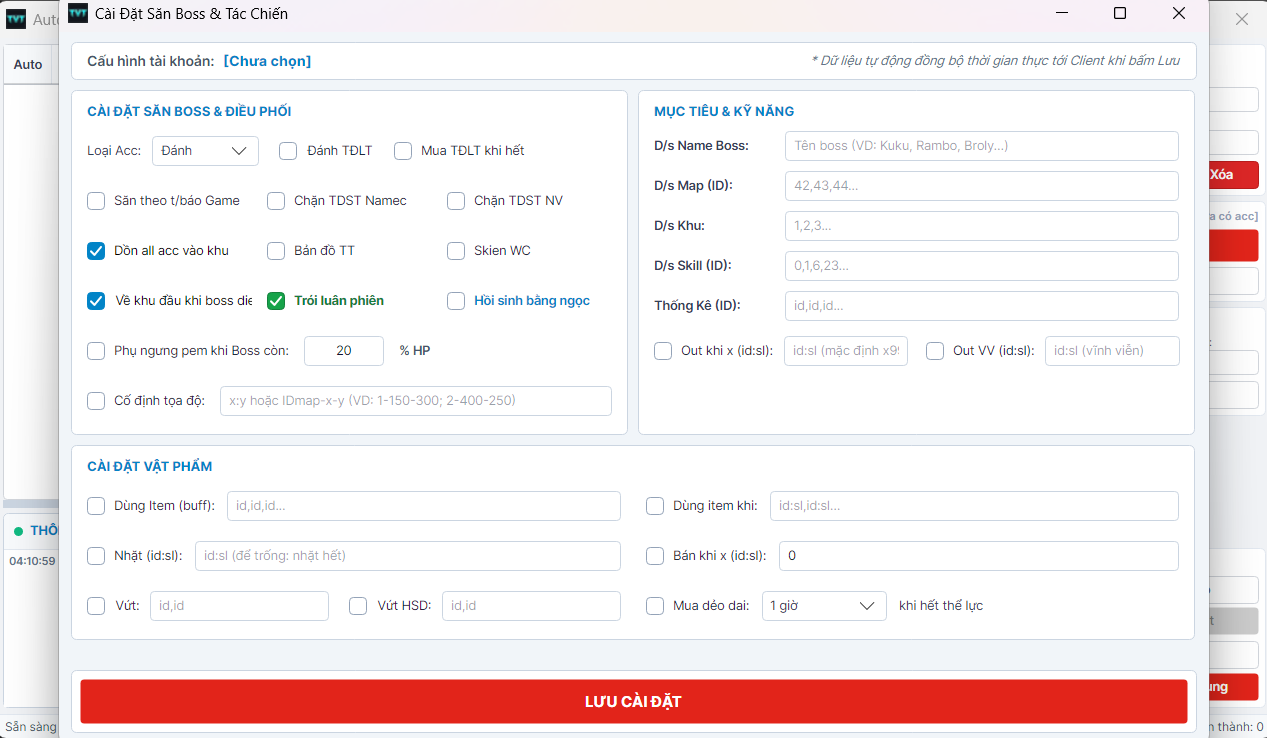Open the Loại Acc dropdown
This screenshot has width=1267, height=738.
click(x=205, y=151)
